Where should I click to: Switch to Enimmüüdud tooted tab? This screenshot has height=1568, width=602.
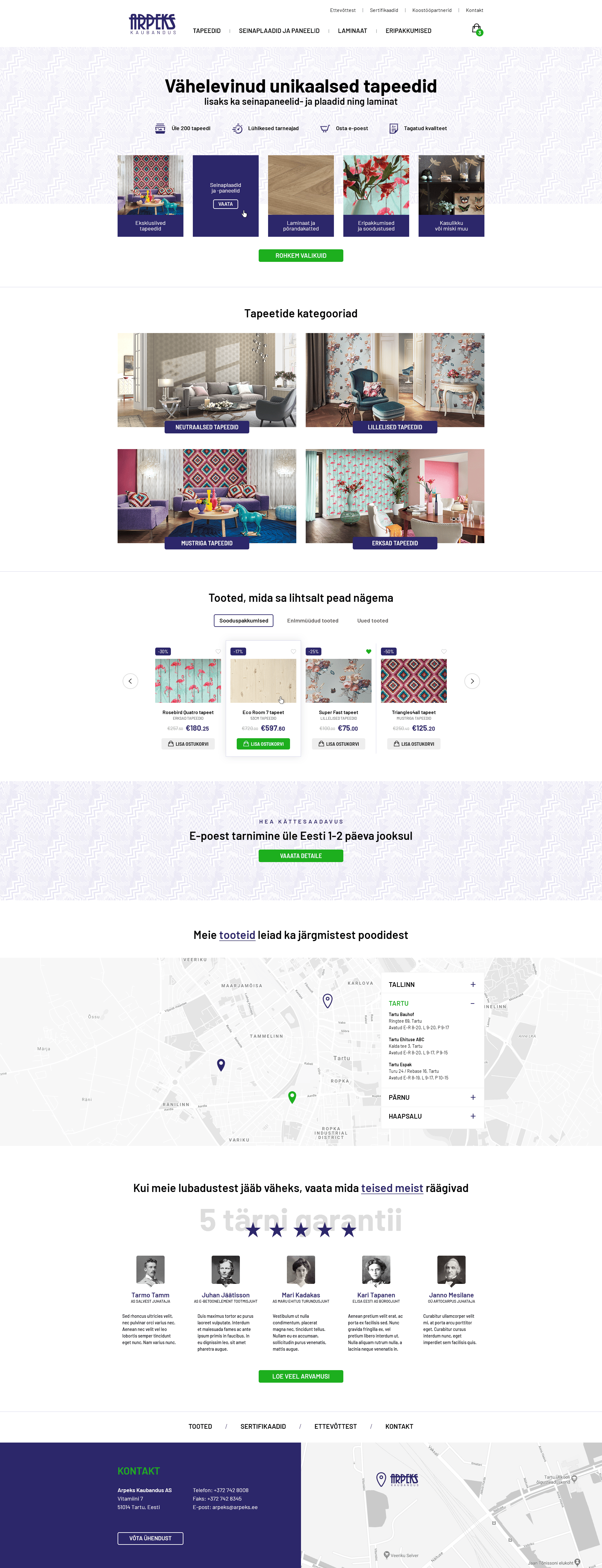[x=313, y=621]
